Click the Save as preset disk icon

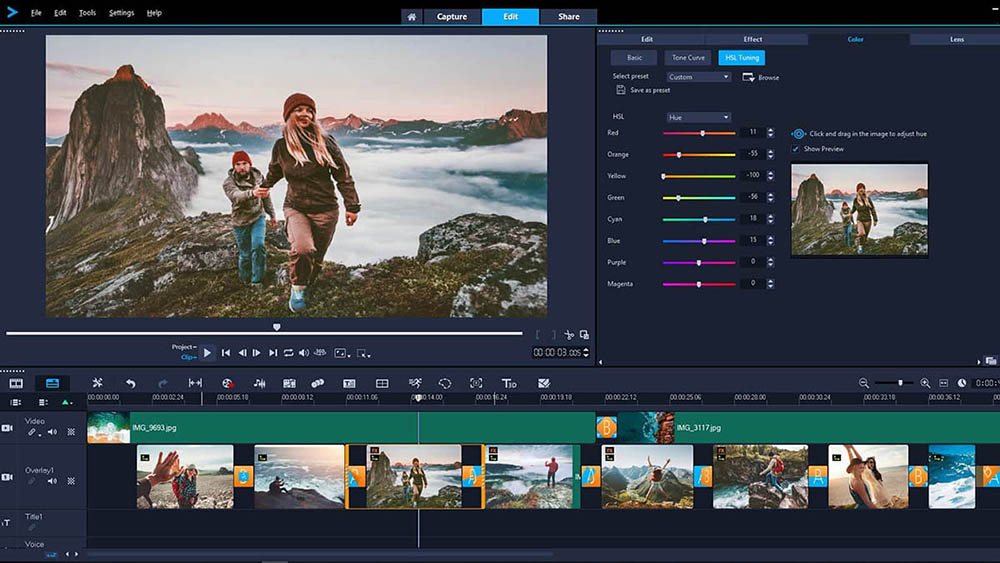621,90
